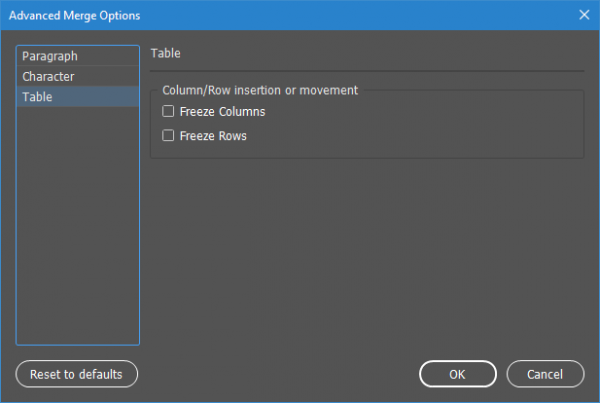Click the Column/Row insertion or movement label
The height and width of the screenshot is (403, 600).
click(260, 91)
